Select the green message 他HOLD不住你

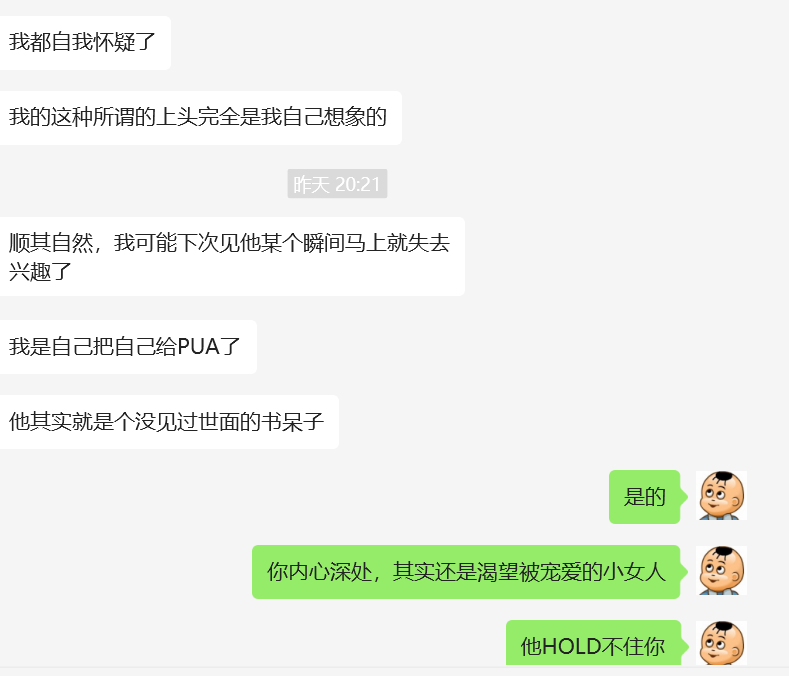pos(594,643)
